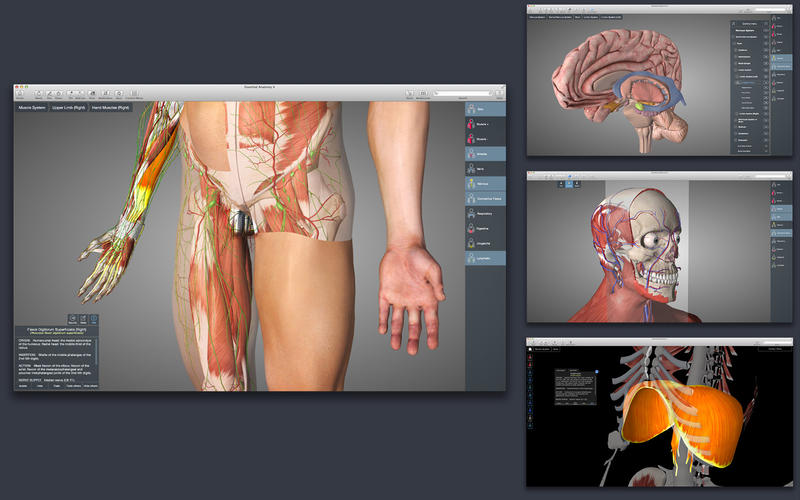
Task: Toggle the Arteries layer
Action: coord(485,154)
